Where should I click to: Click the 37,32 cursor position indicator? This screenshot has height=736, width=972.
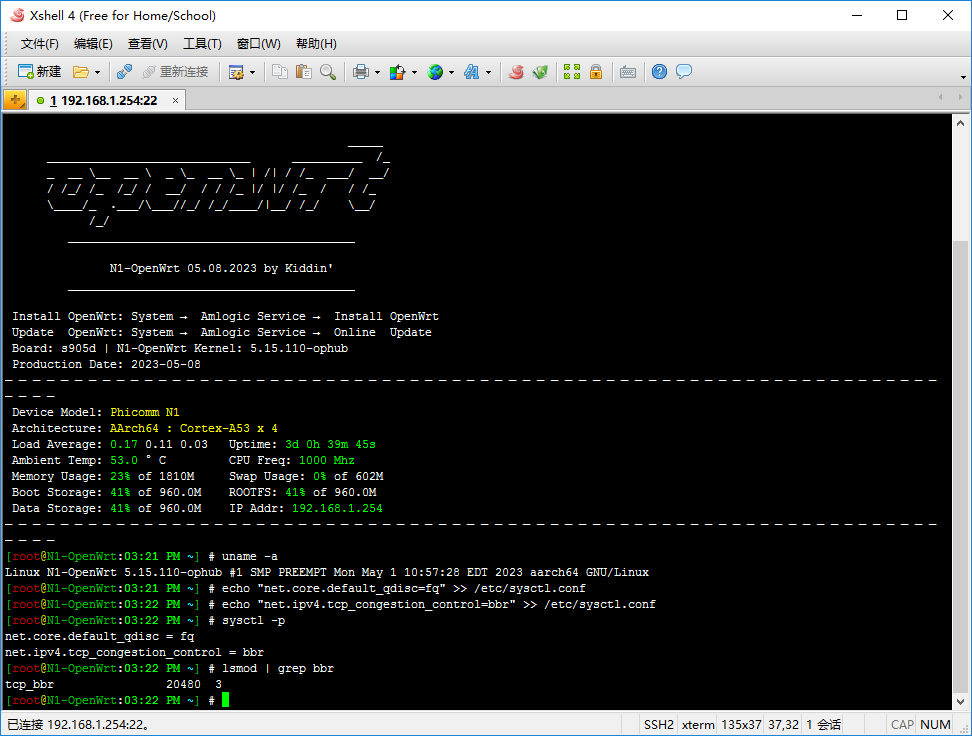[x=784, y=724]
